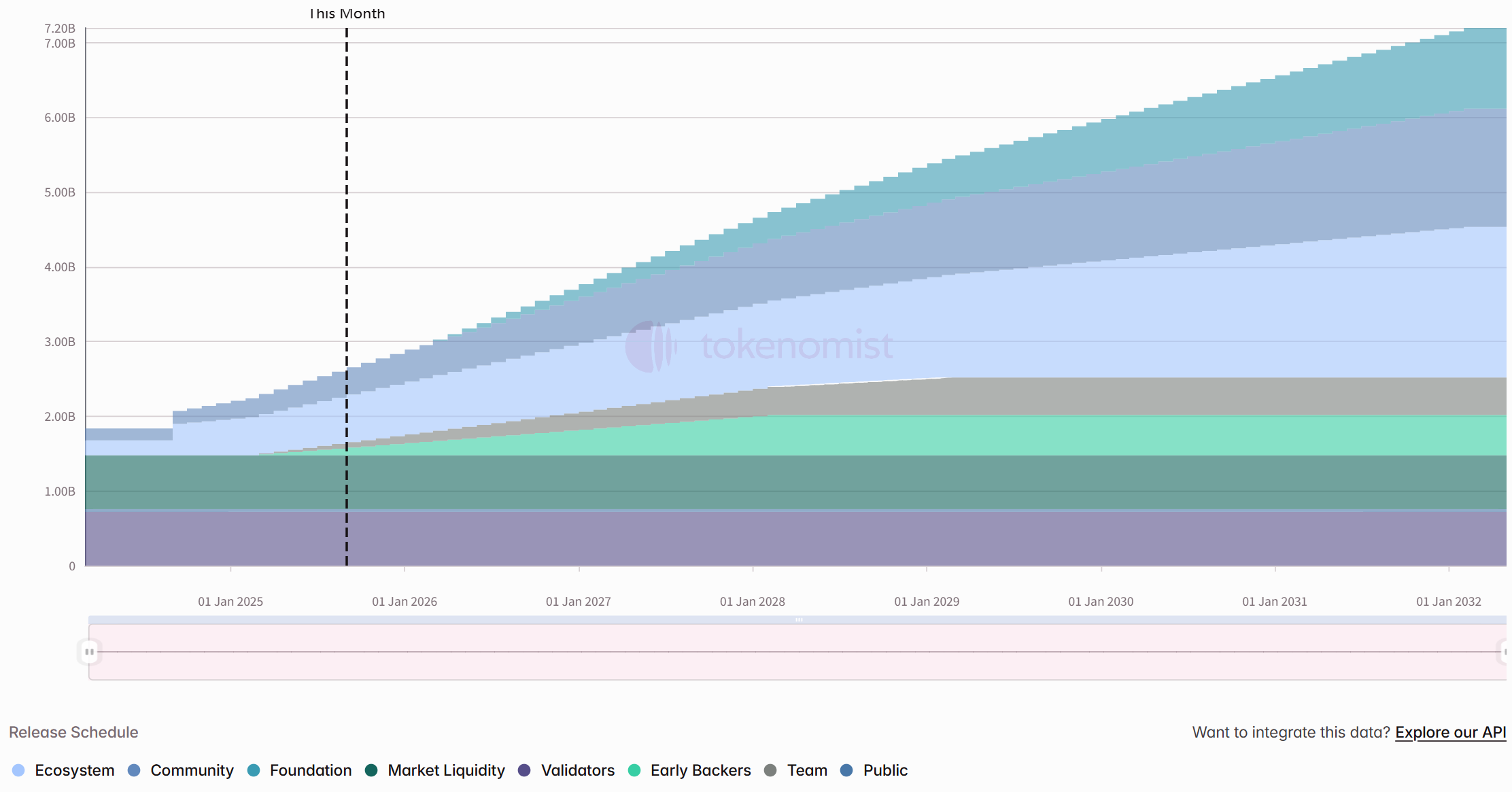Click the pink range selector area

pos(799,663)
